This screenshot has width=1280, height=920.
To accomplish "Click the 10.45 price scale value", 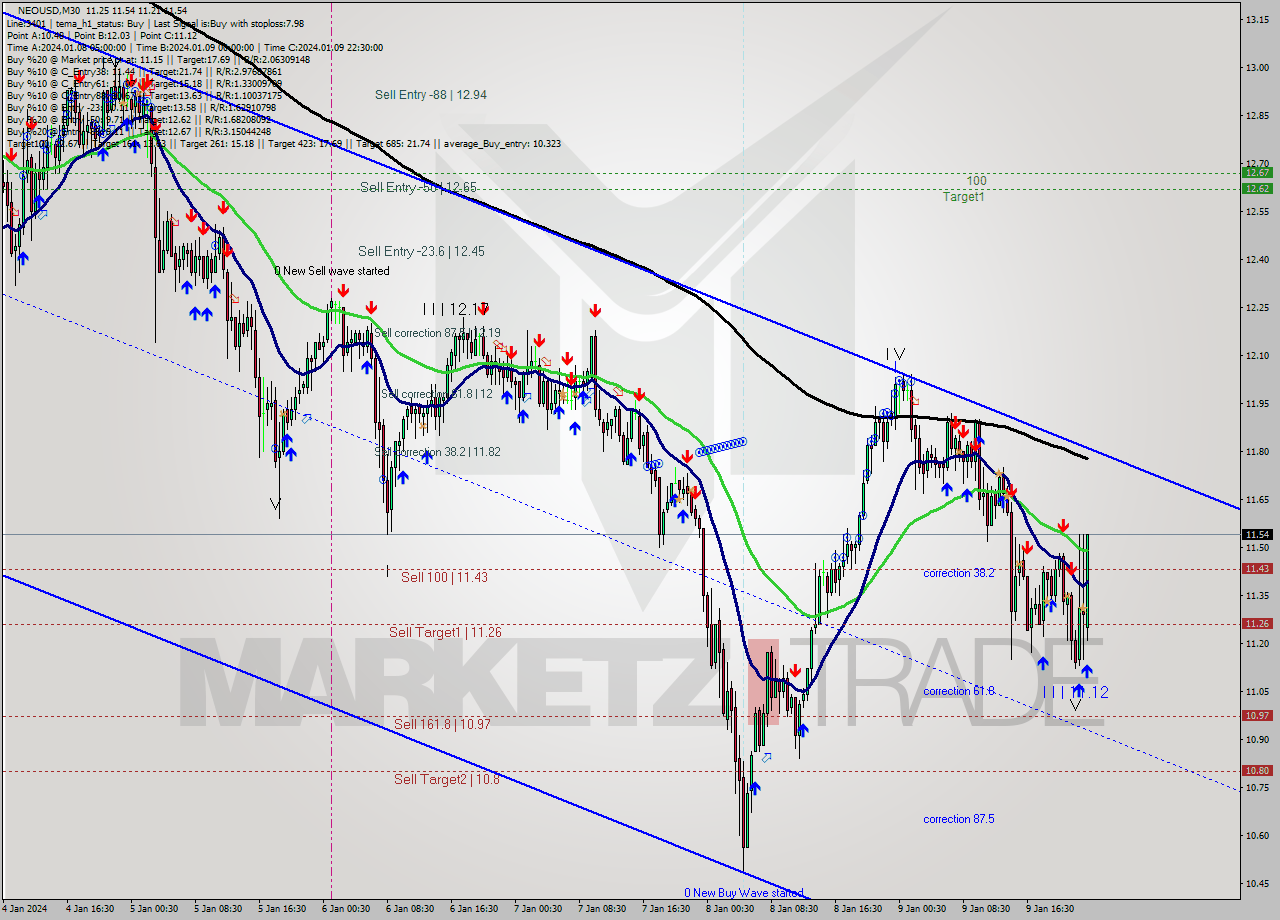I will pos(1256,883).
